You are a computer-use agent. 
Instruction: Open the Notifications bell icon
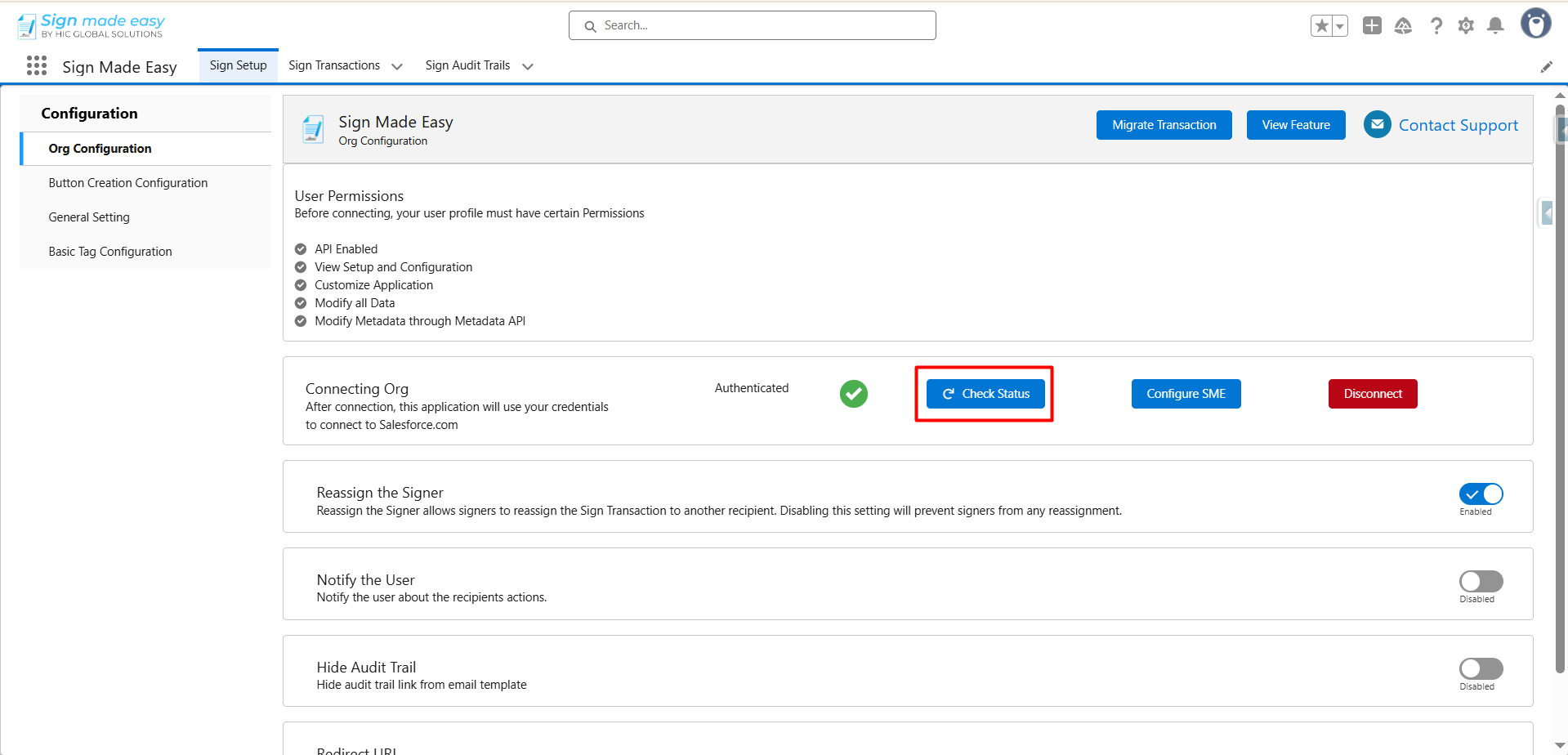1495,26
